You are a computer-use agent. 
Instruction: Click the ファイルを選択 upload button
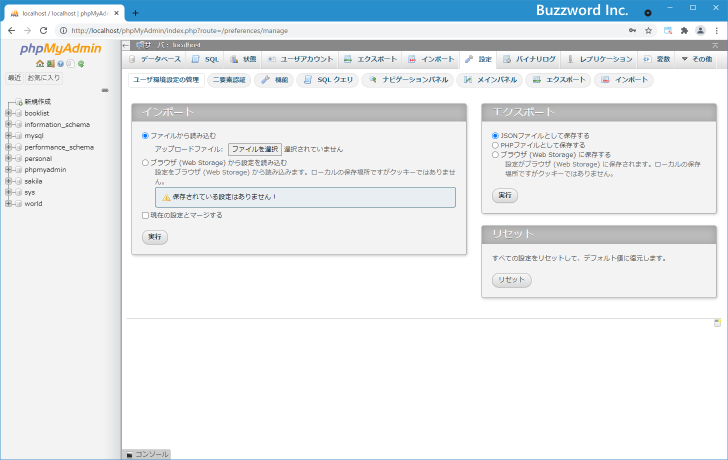point(255,148)
